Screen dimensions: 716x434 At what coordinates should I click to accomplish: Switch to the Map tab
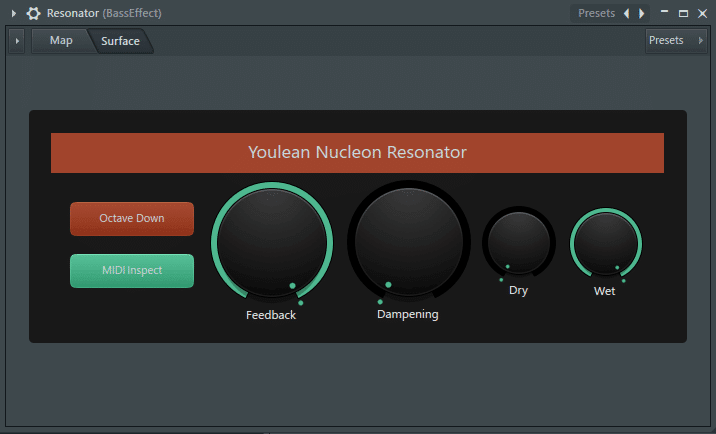(61, 41)
